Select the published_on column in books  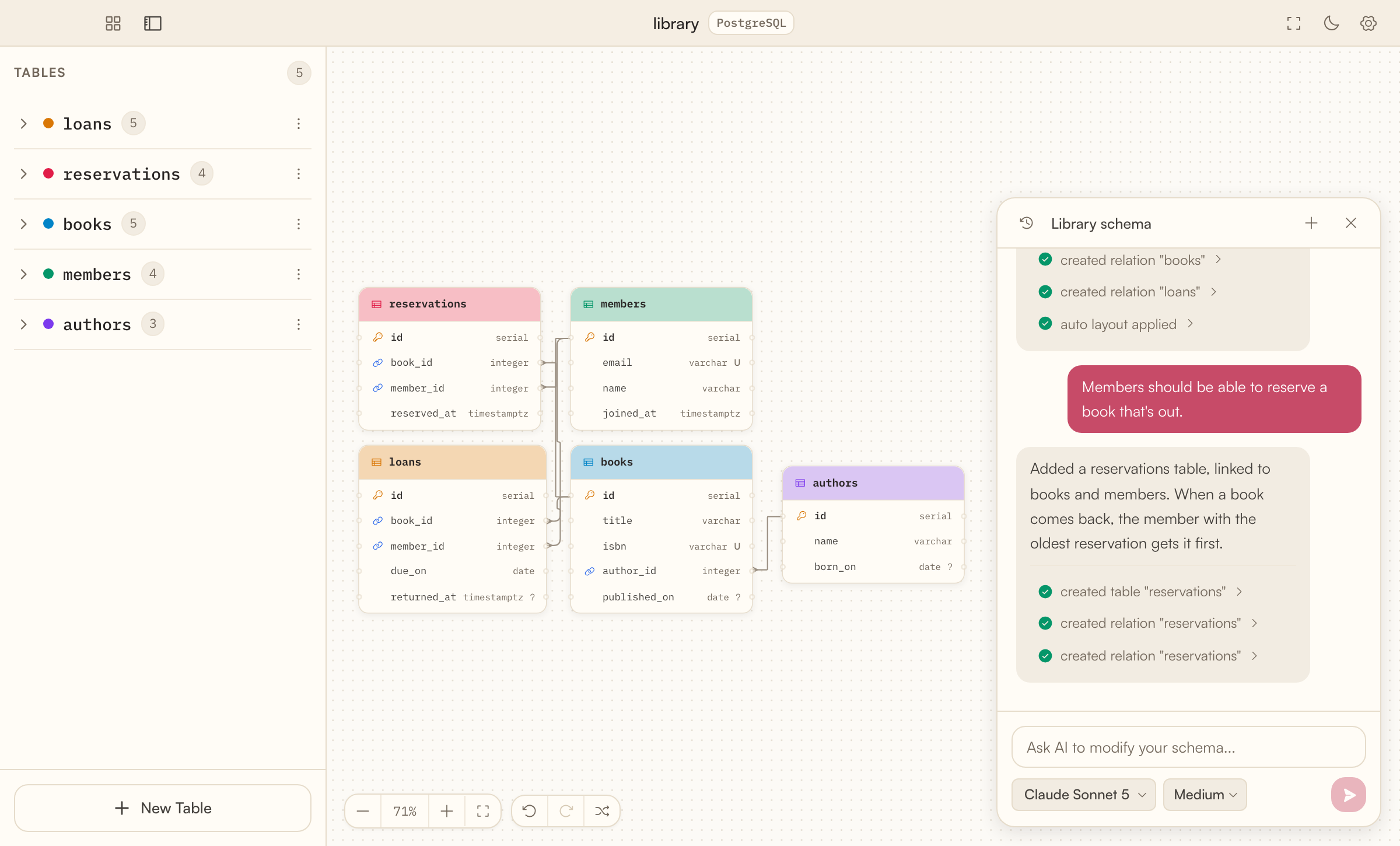[661, 597]
